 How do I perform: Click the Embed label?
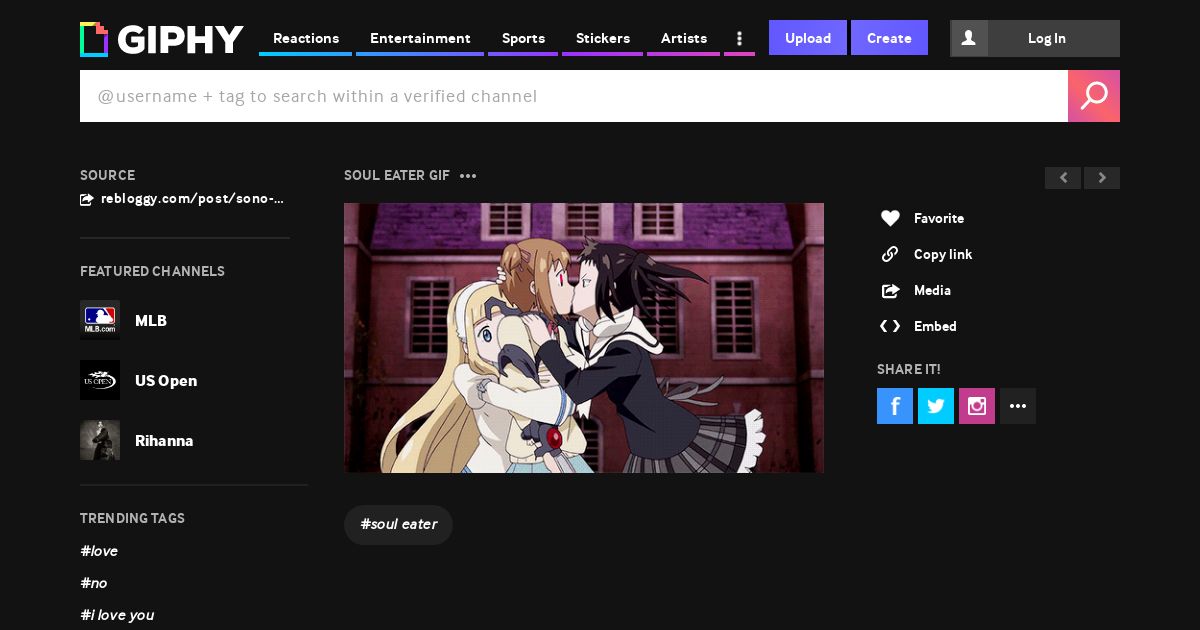[935, 326]
